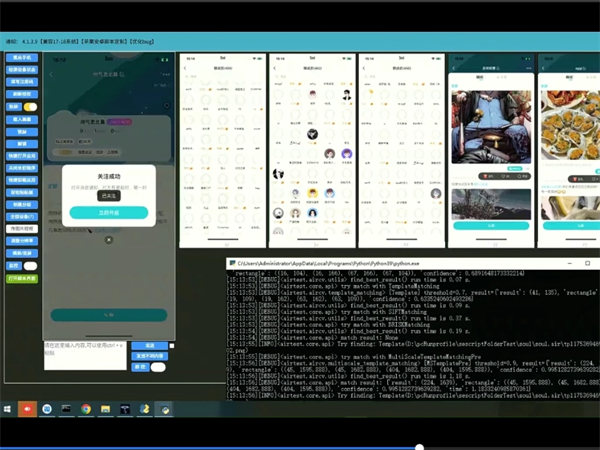Open the Python icon in the taskbar
Screen dimensions: 600x450
[146, 409]
